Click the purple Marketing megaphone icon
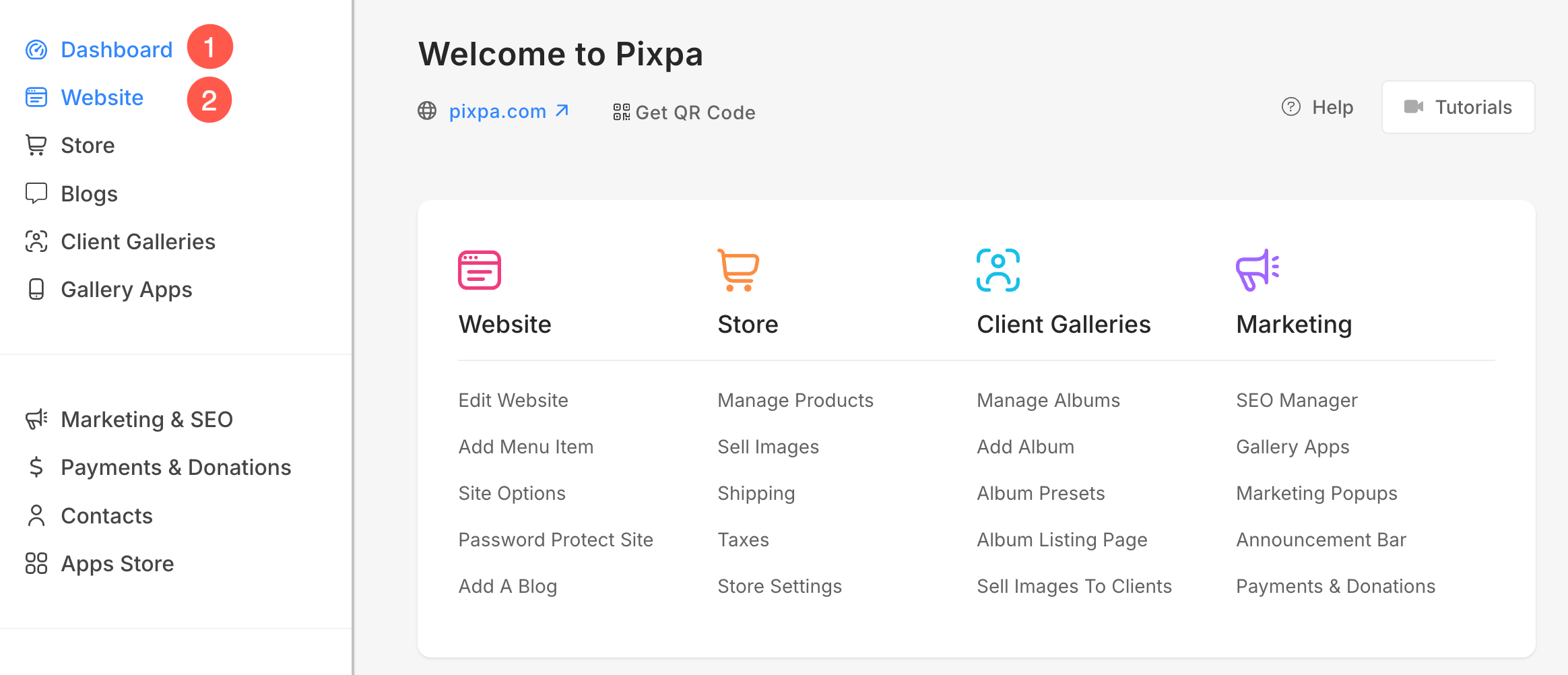The image size is (1568, 675). [1257, 270]
